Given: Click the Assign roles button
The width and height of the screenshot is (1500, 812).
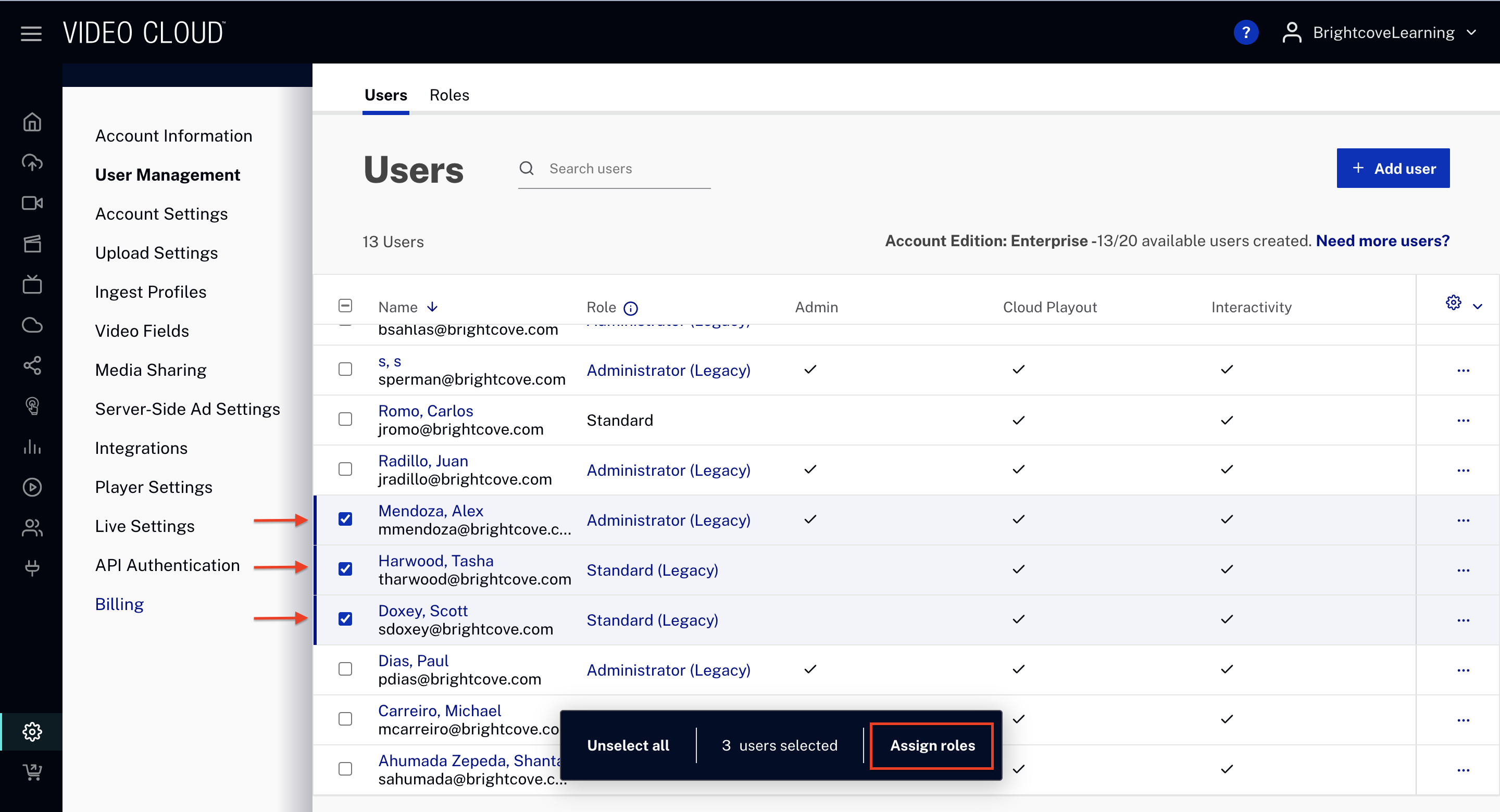Looking at the screenshot, I should click(x=932, y=745).
